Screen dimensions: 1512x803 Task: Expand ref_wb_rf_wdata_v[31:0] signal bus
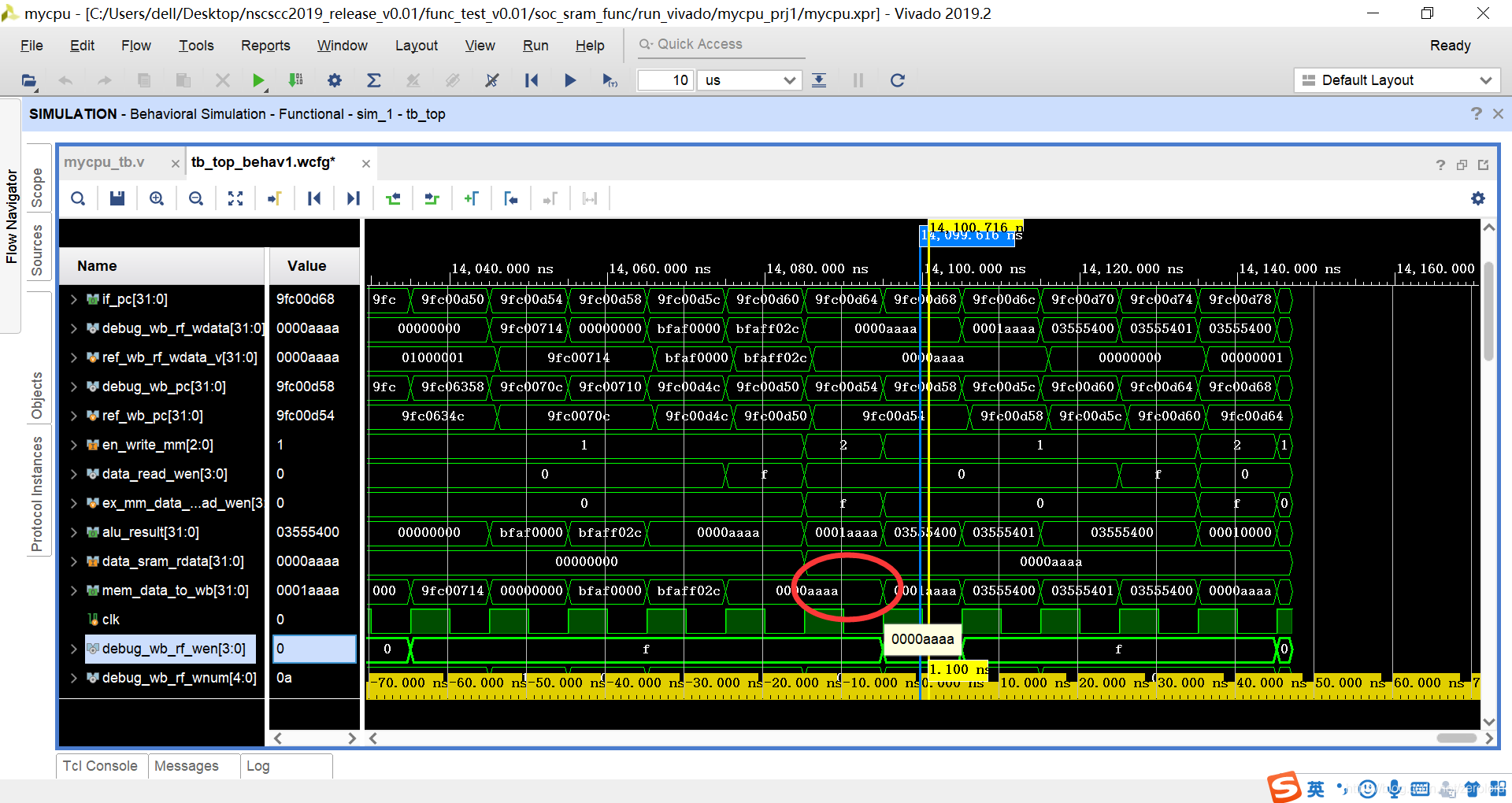[73, 357]
